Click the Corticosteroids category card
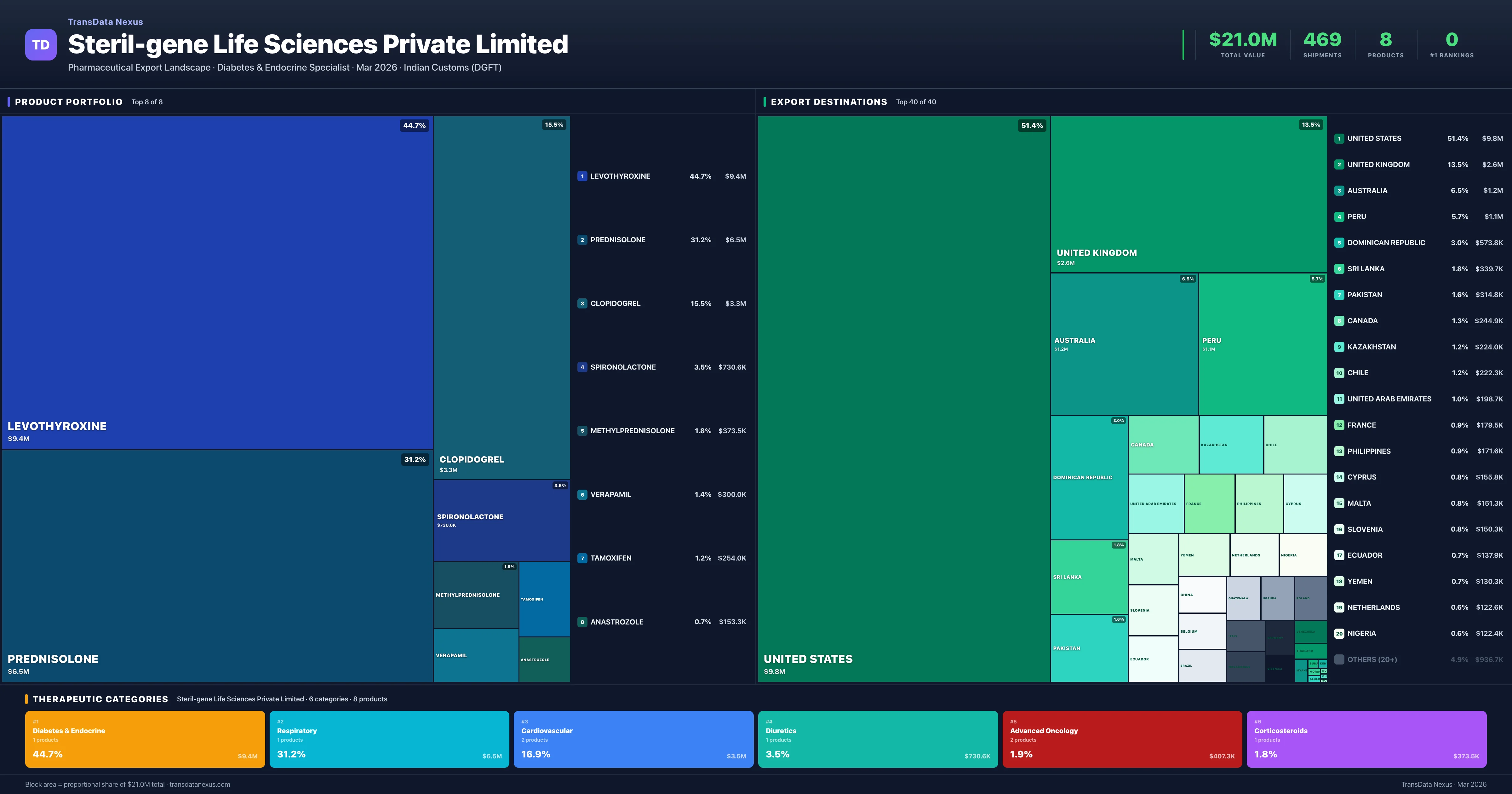Screen dimensions: 1512x794 [x=1366, y=739]
